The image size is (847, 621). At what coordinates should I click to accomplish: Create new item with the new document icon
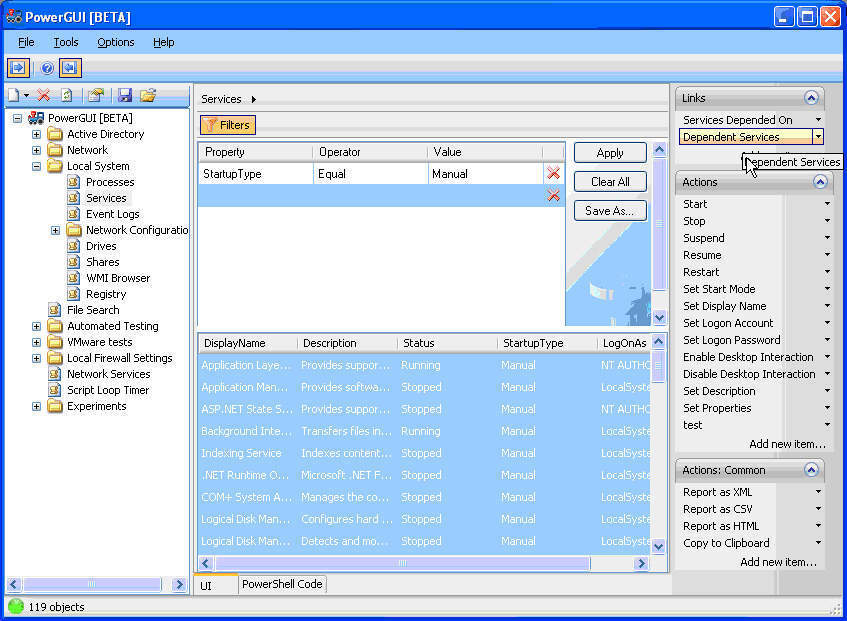(x=12, y=94)
